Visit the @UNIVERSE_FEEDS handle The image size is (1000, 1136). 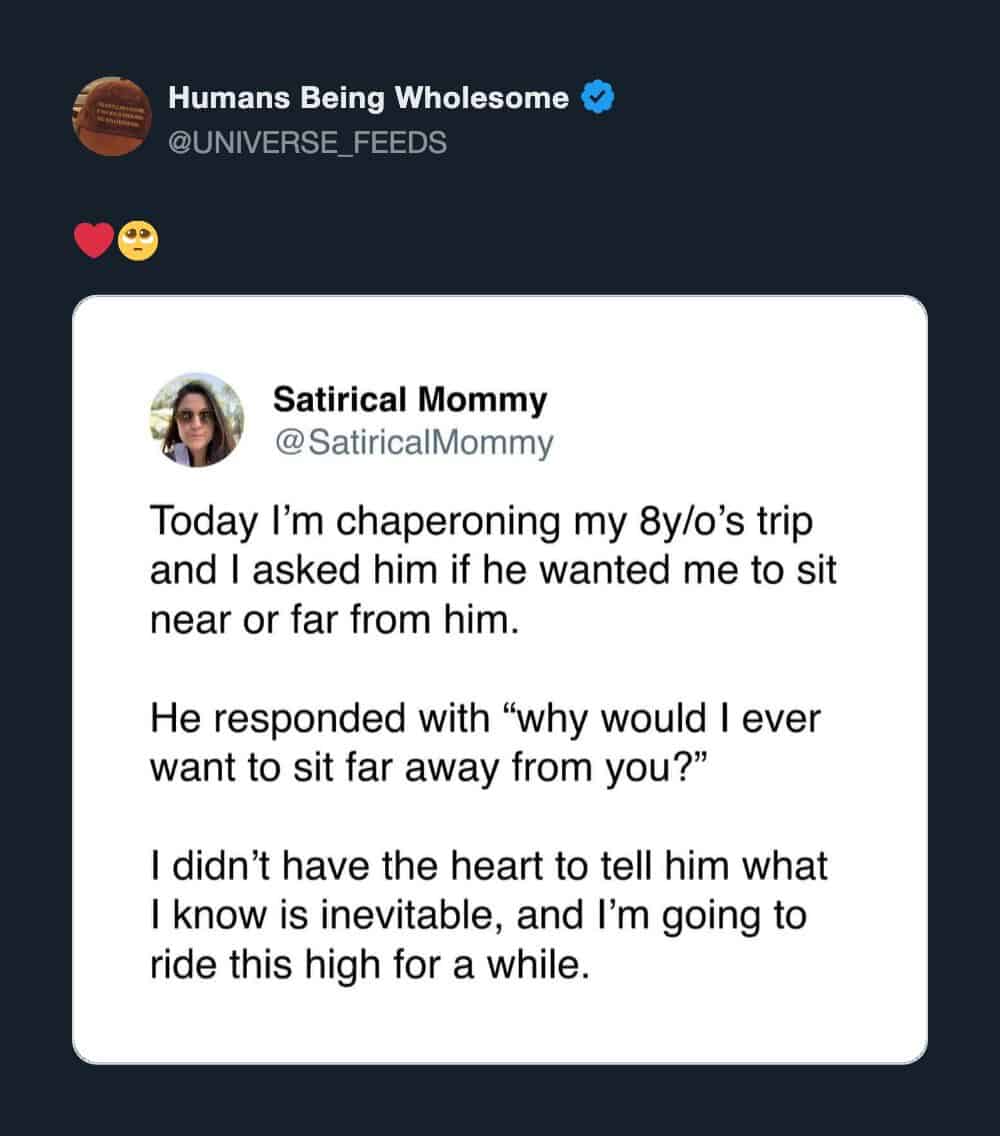(x=307, y=143)
